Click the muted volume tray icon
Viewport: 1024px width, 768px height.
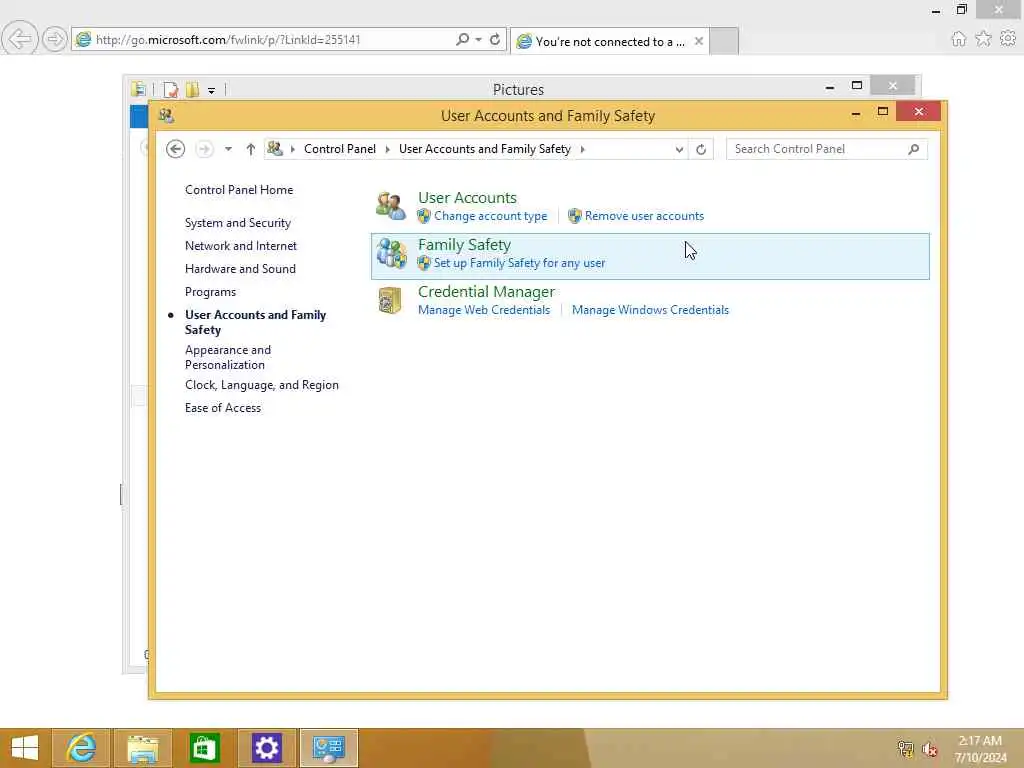click(929, 749)
